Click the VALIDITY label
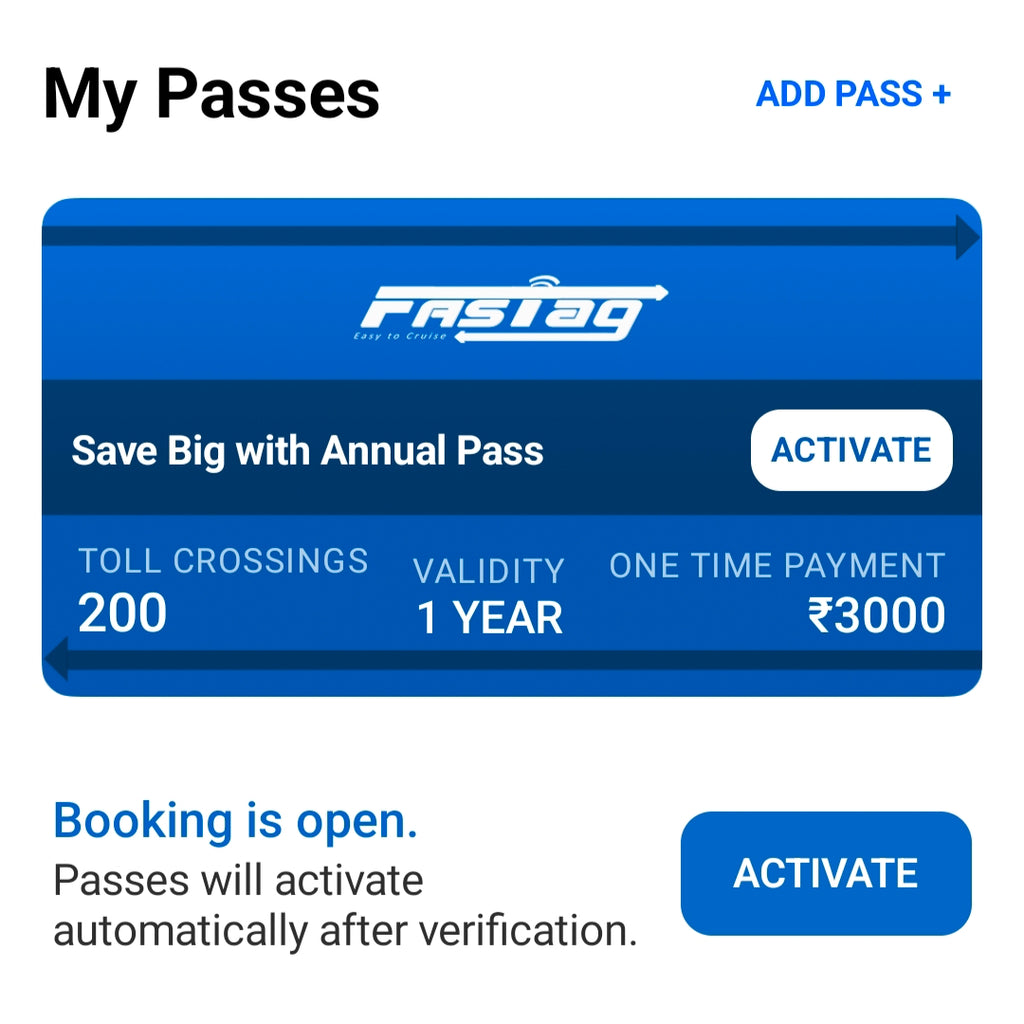 pyautogui.click(x=489, y=571)
